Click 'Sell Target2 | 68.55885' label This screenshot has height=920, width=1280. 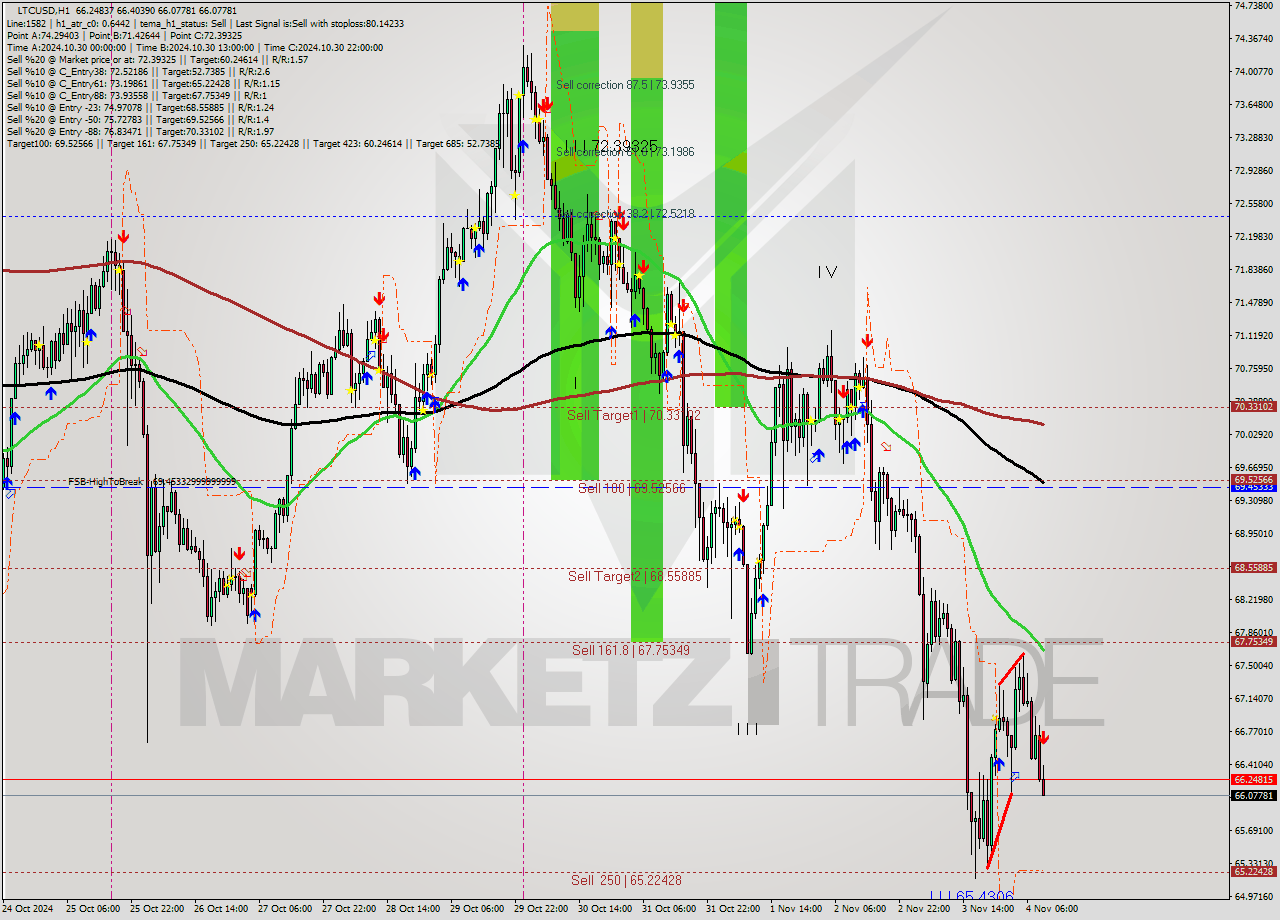pyautogui.click(x=635, y=577)
